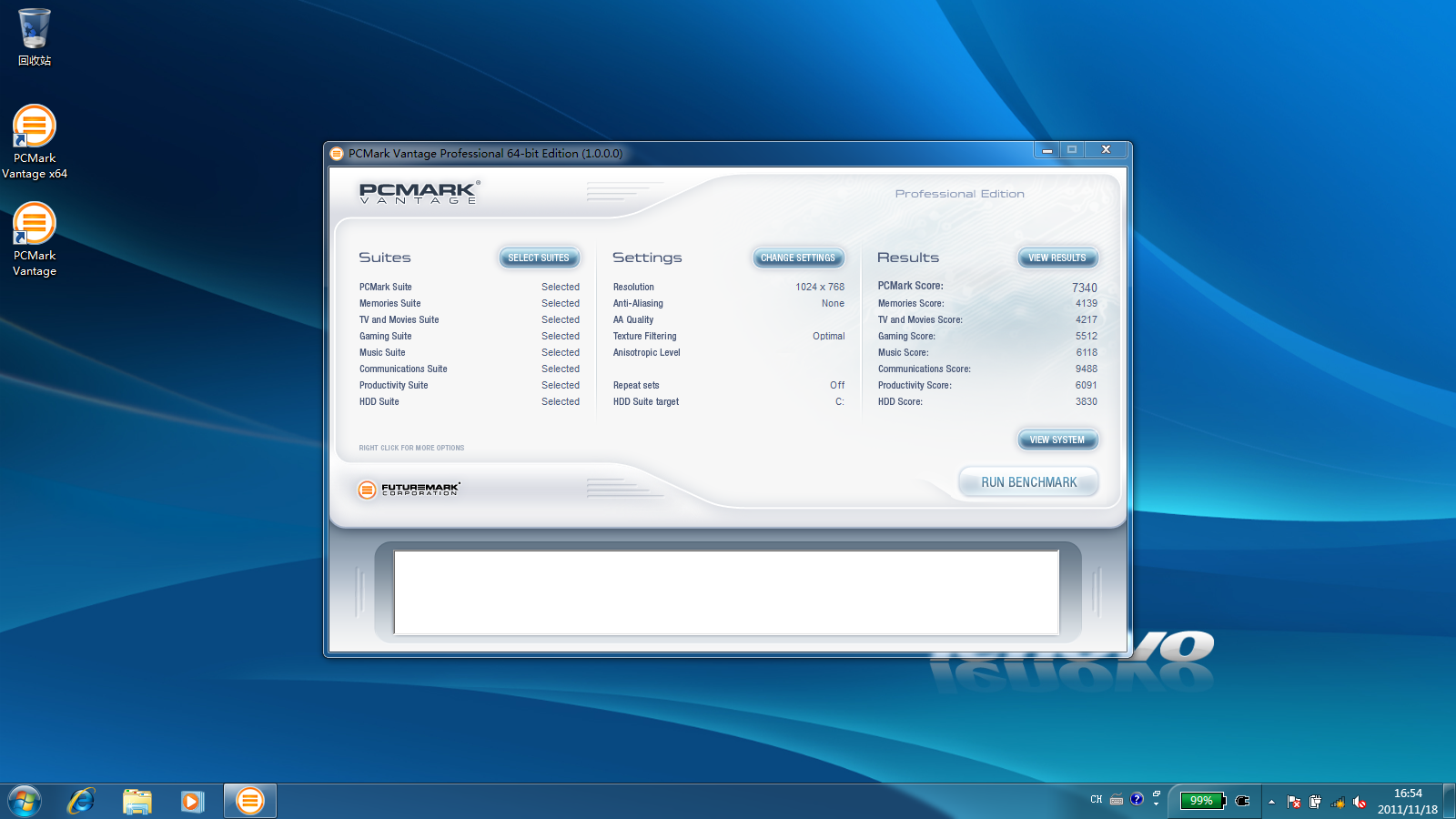Image resolution: width=1456 pixels, height=819 pixels.
Task: Click the Gaming Suite row
Action: click(470, 336)
